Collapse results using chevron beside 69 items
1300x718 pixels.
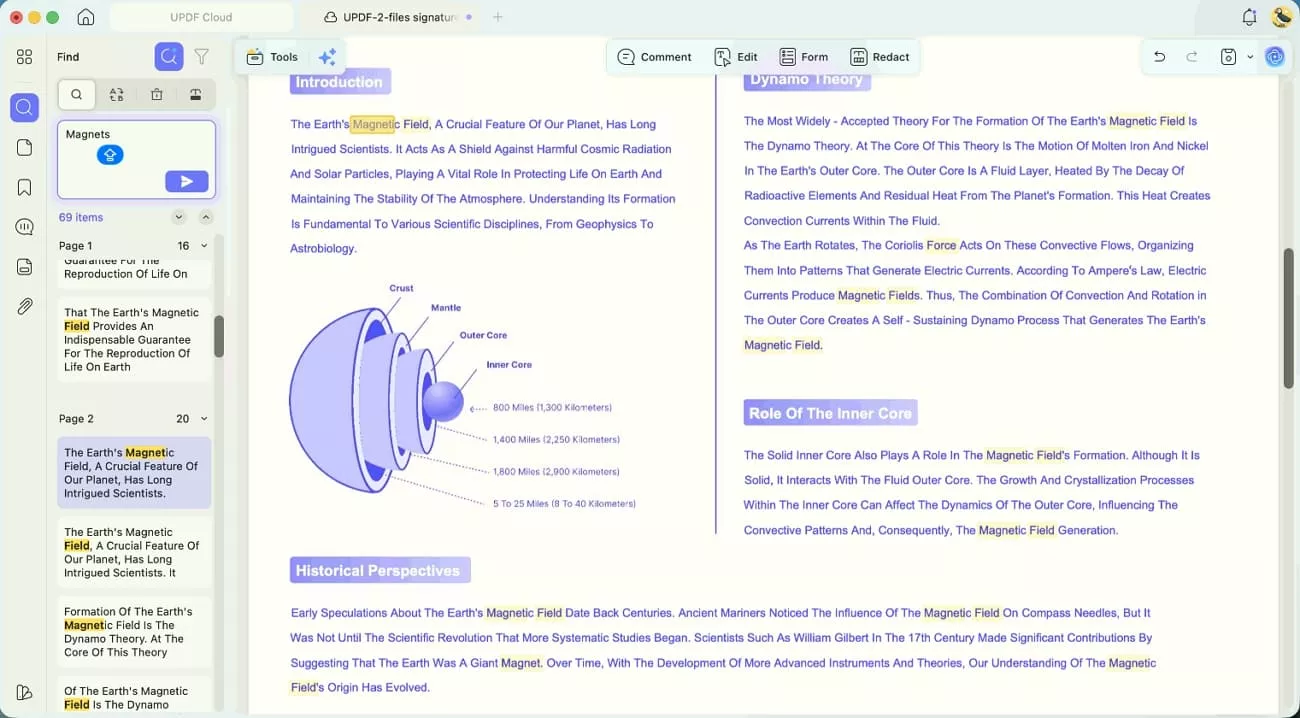click(x=180, y=217)
